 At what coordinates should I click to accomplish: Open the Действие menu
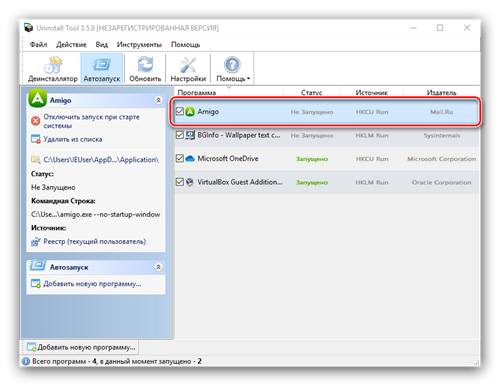(71, 45)
